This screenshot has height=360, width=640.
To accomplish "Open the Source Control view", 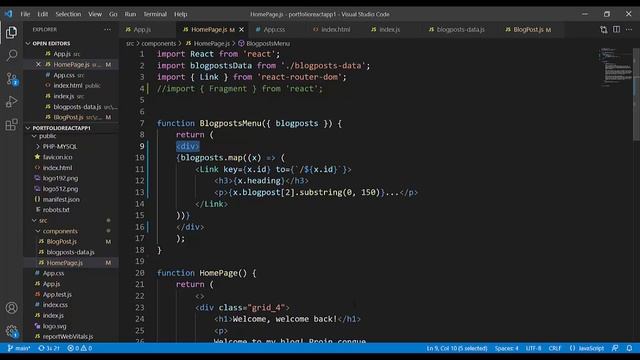I will (x=11, y=78).
